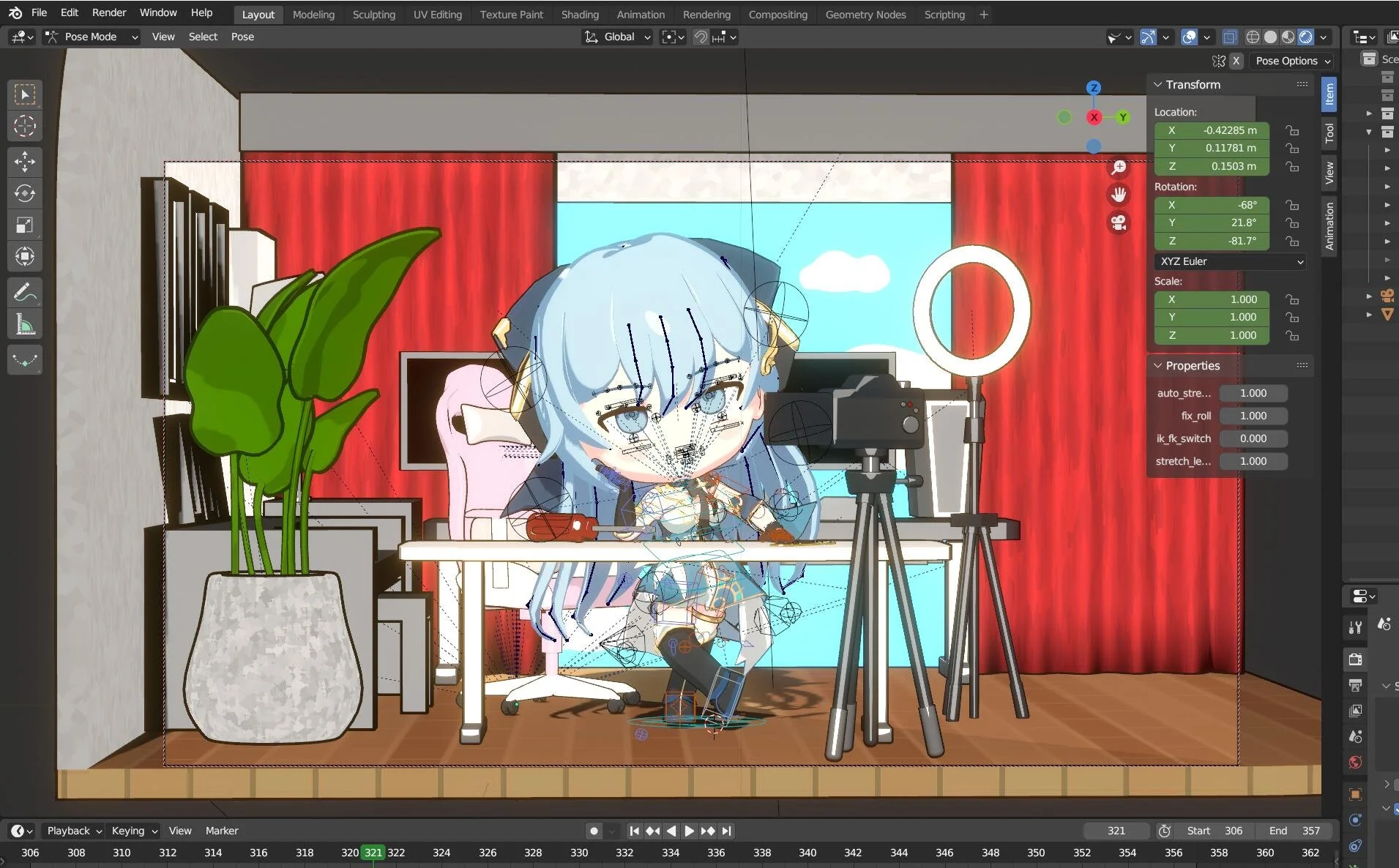The image size is (1399, 868).
Task: Switch to wireframe viewport shading
Action: (x=1253, y=37)
